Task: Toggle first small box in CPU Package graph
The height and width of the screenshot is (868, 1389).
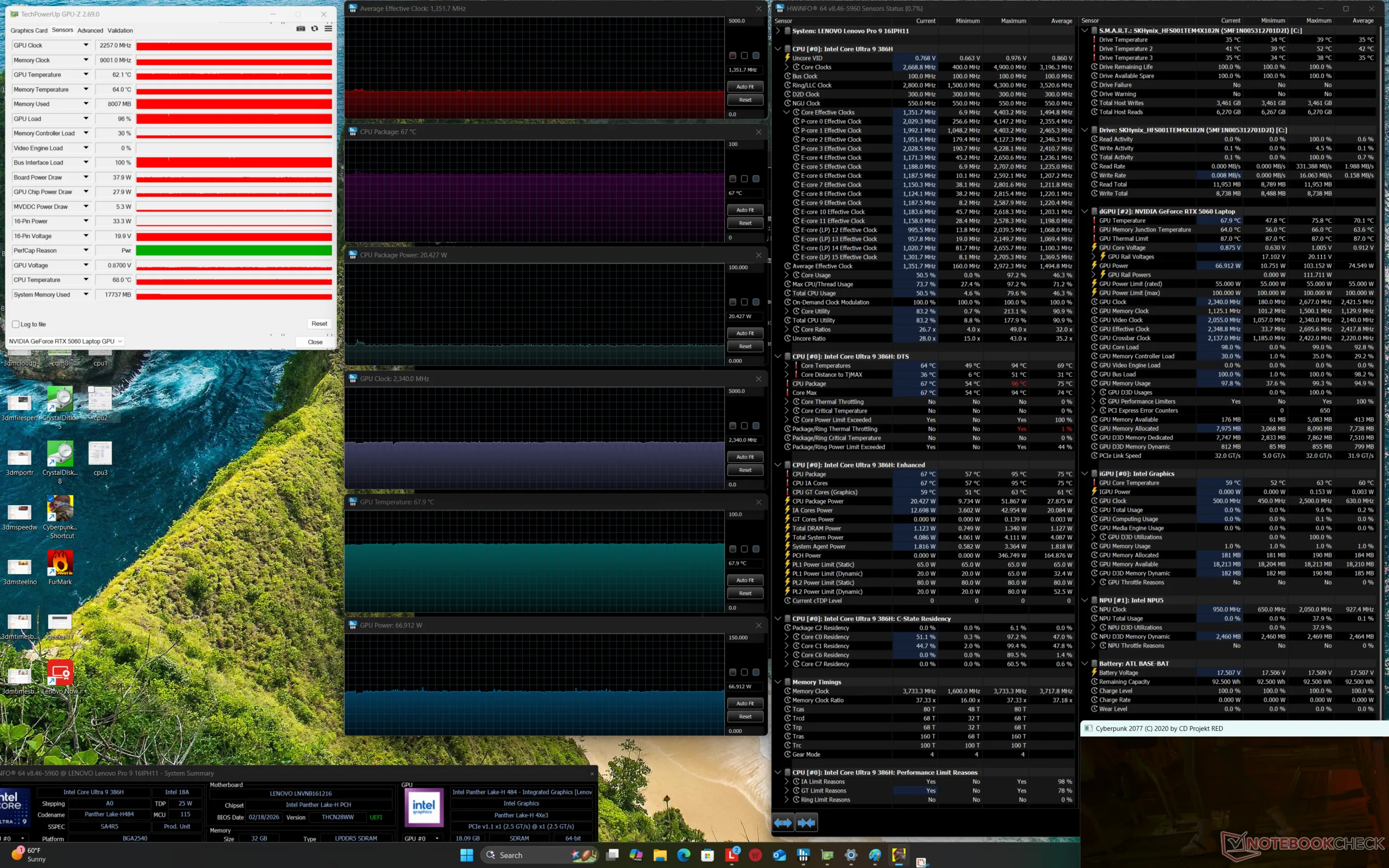Action: pyautogui.click(x=732, y=179)
